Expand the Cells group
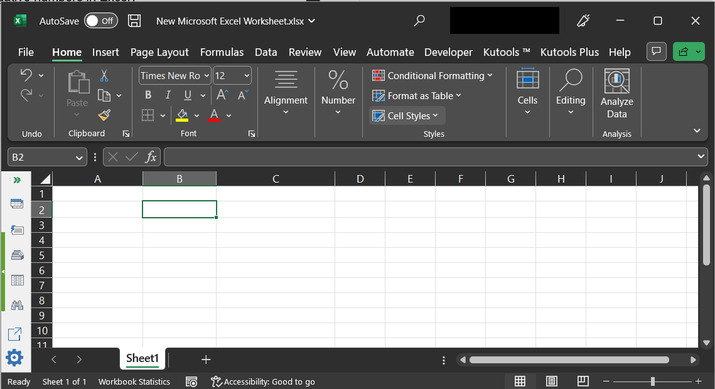The image size is (715, 389). click(x=528, y=93)
